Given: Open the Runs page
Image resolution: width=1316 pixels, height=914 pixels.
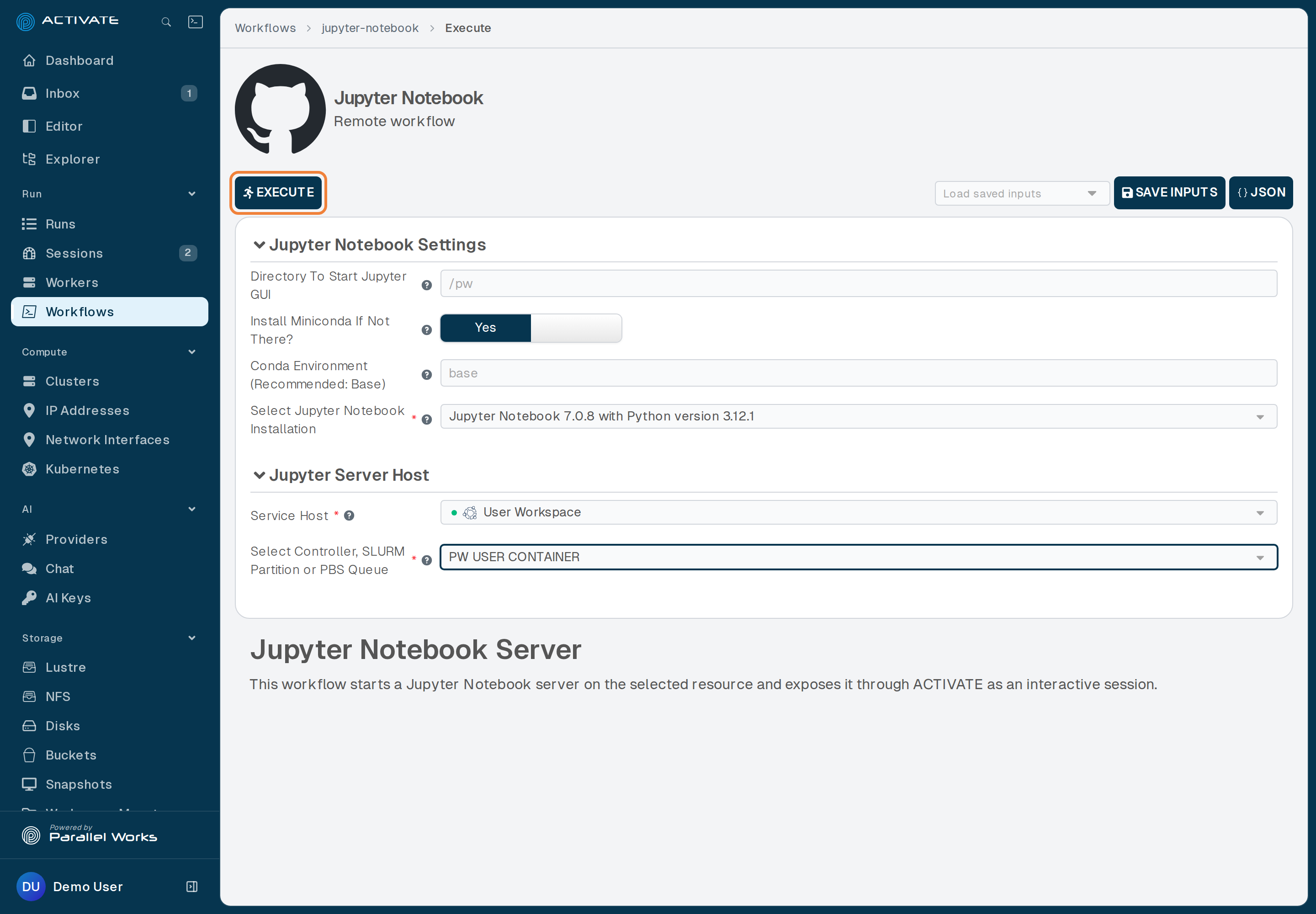Looking at the screenshot, I should (x=109, y=224).
